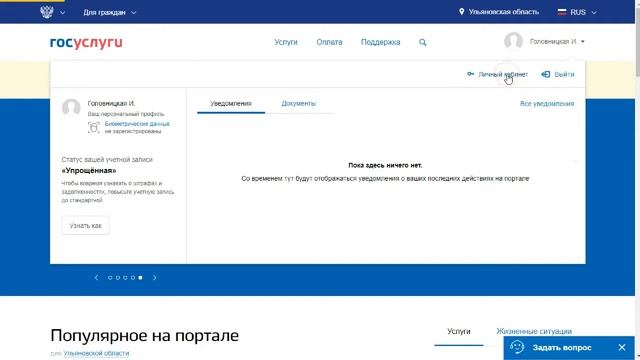Switch to the 'Документы' tab
640x360 pixels.
click(298, 104)
